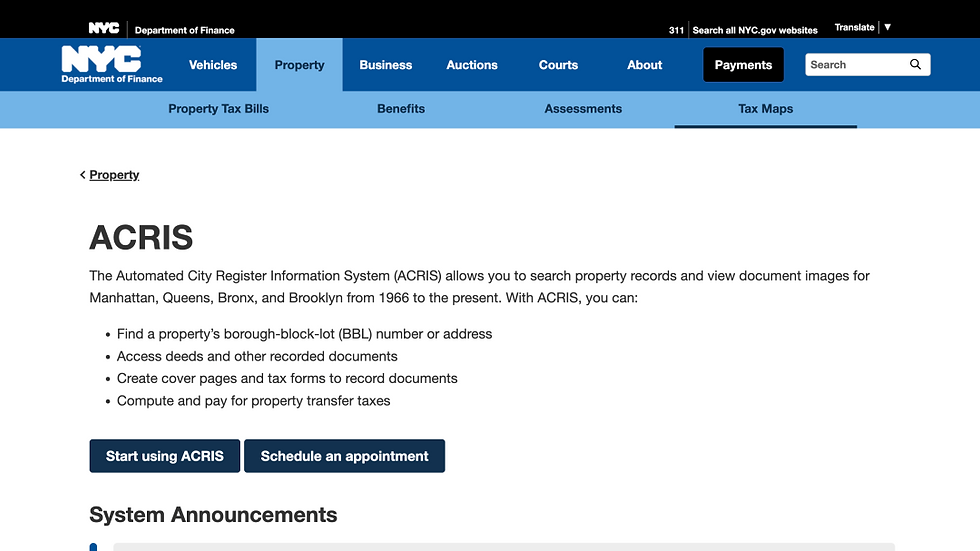The height and width of the screenshot is (551, 980).
Task: Go to the Benefits tab
Action: [x=401, y=109]
